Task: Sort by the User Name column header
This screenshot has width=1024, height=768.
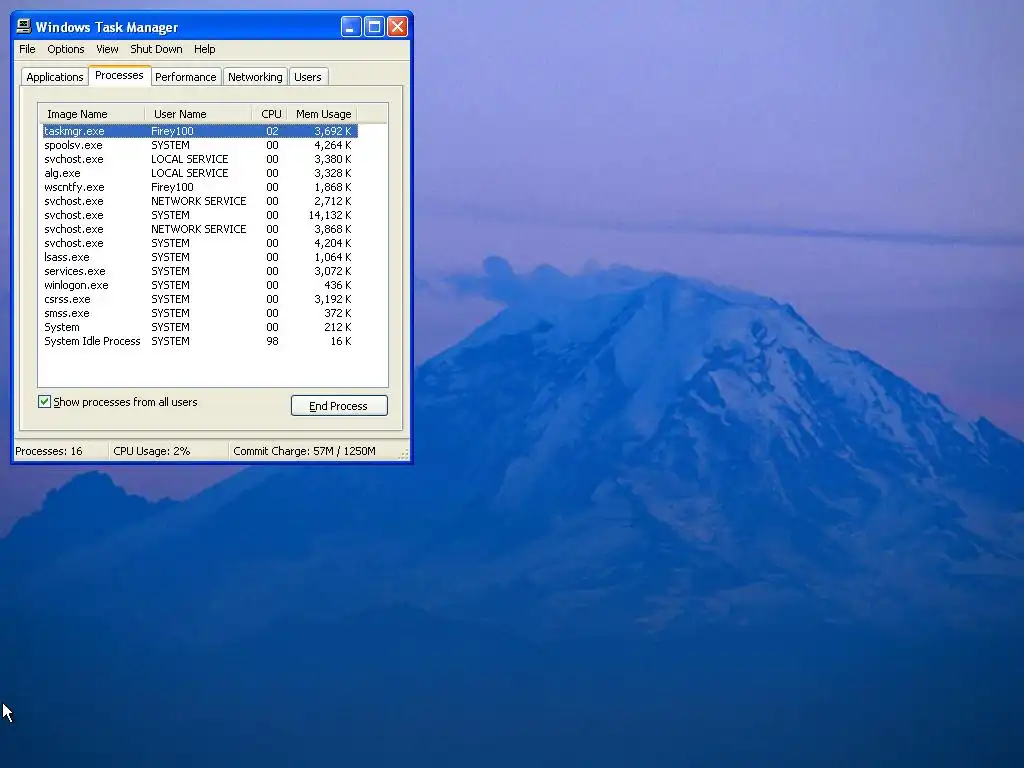Action: click(x=198, y=114)
